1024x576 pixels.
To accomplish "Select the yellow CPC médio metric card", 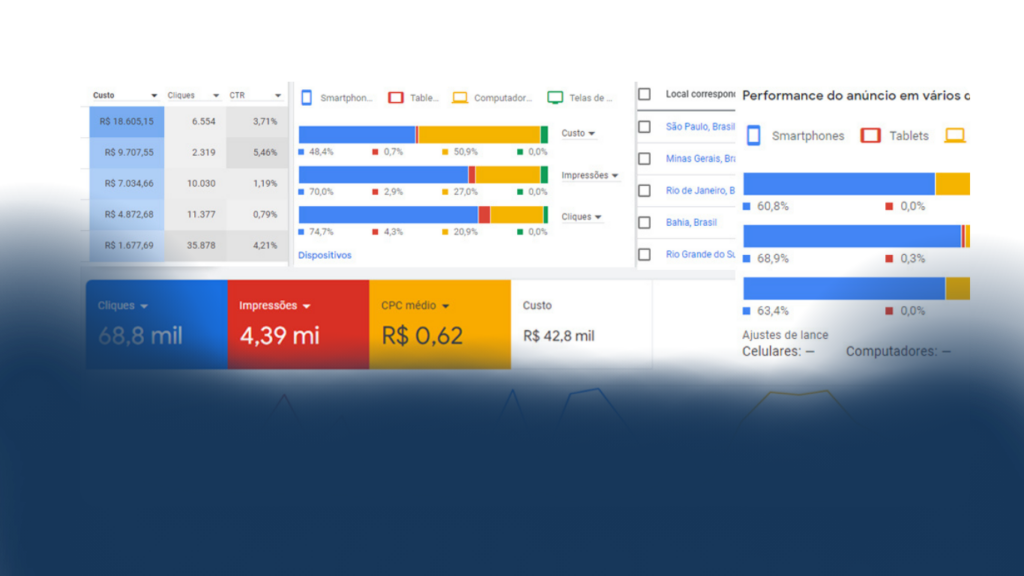I will pos(439,324).
